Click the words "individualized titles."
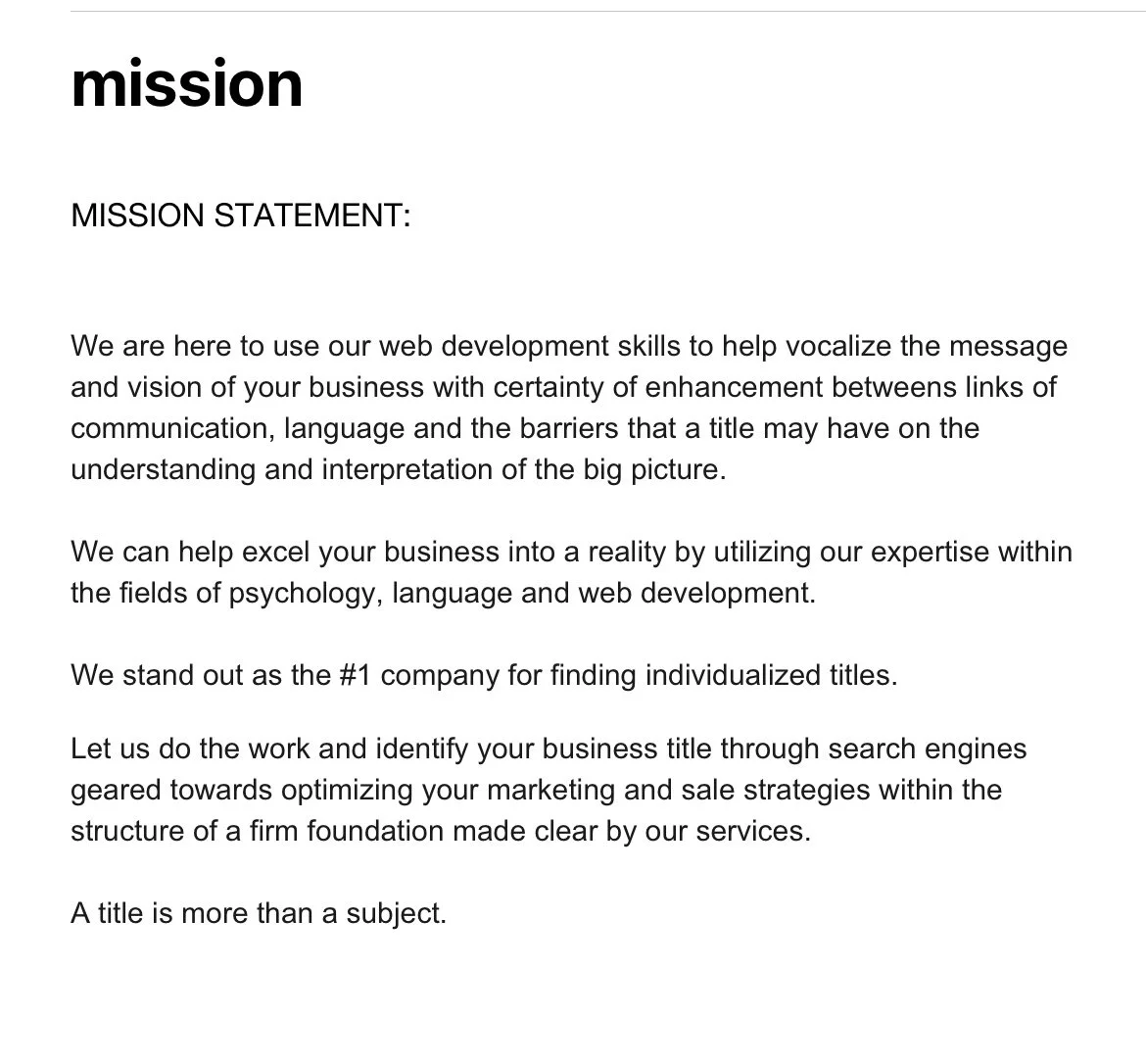The width and height of the screenshot is (1146, 1064). click(x=771, y=675)
